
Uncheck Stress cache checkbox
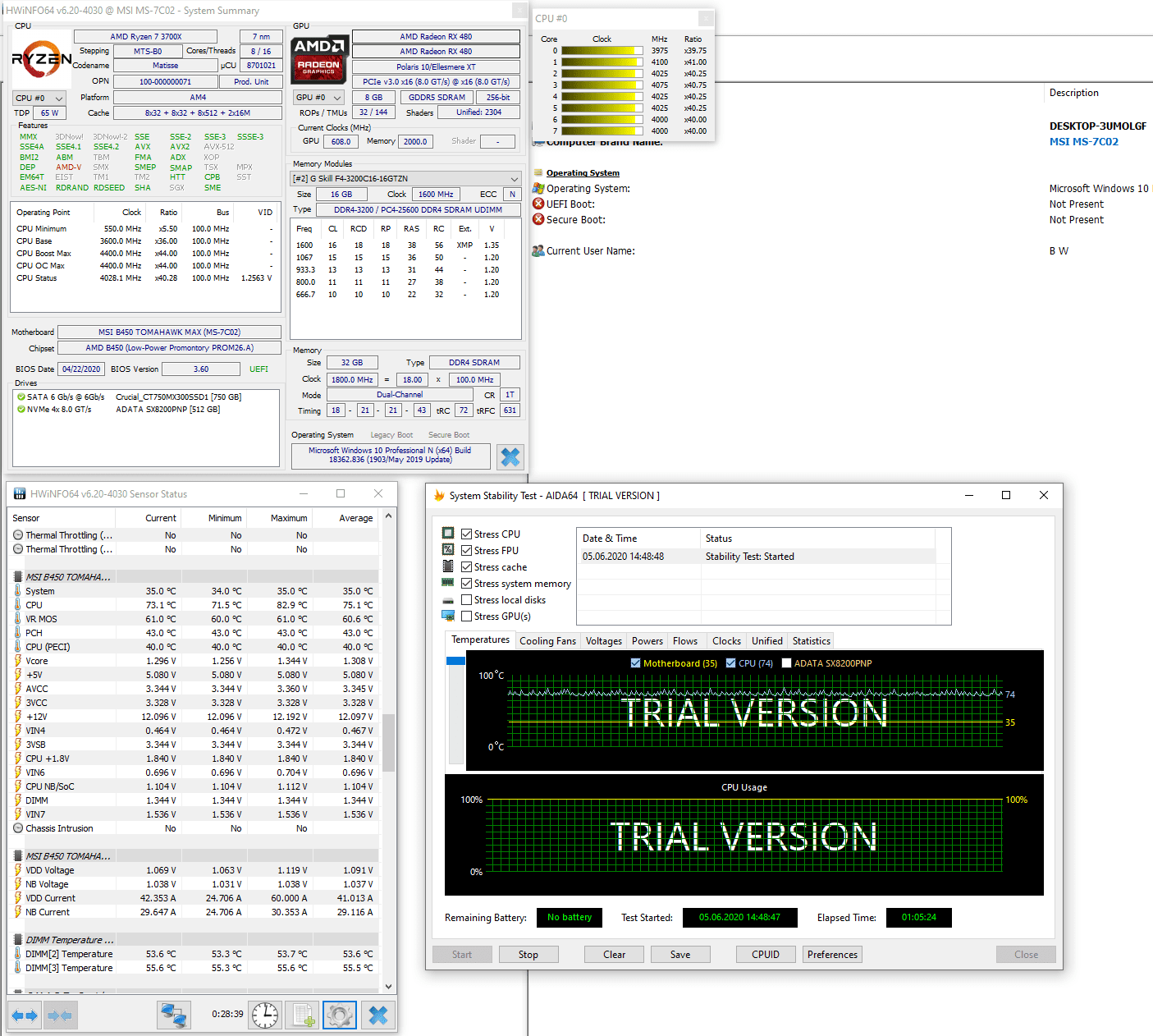(466, 566)
